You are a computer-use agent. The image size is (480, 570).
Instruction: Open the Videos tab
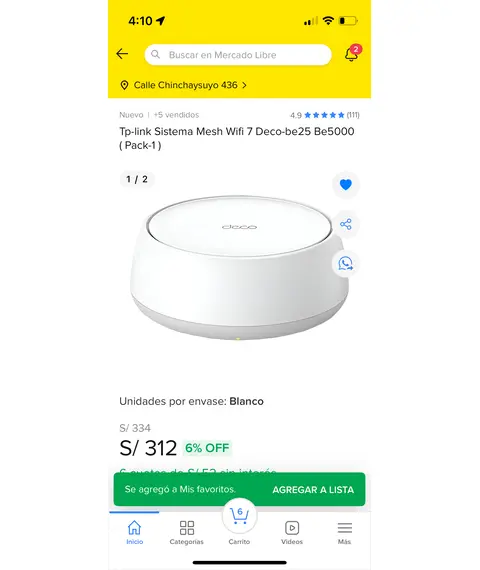(x=292, y=532)
